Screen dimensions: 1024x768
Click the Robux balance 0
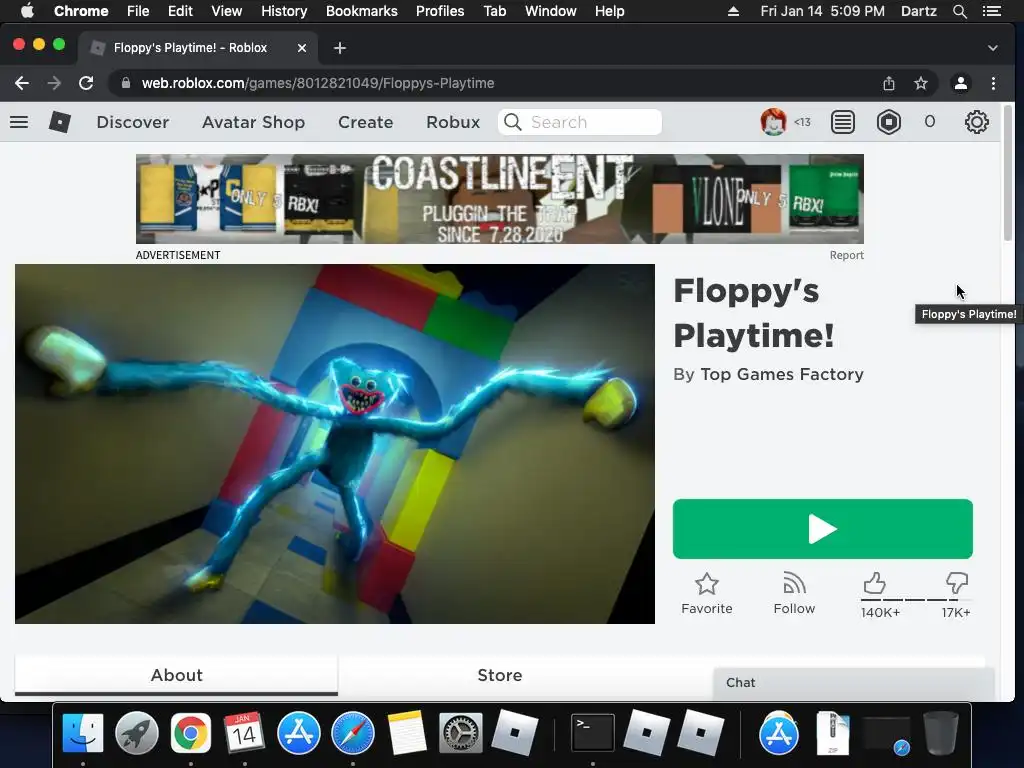(x=929, y=122)
